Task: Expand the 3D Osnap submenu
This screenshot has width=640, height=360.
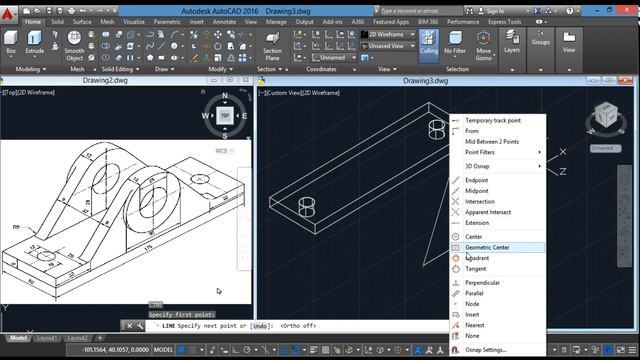Action: pyautogui.click(x=498, y=166)
